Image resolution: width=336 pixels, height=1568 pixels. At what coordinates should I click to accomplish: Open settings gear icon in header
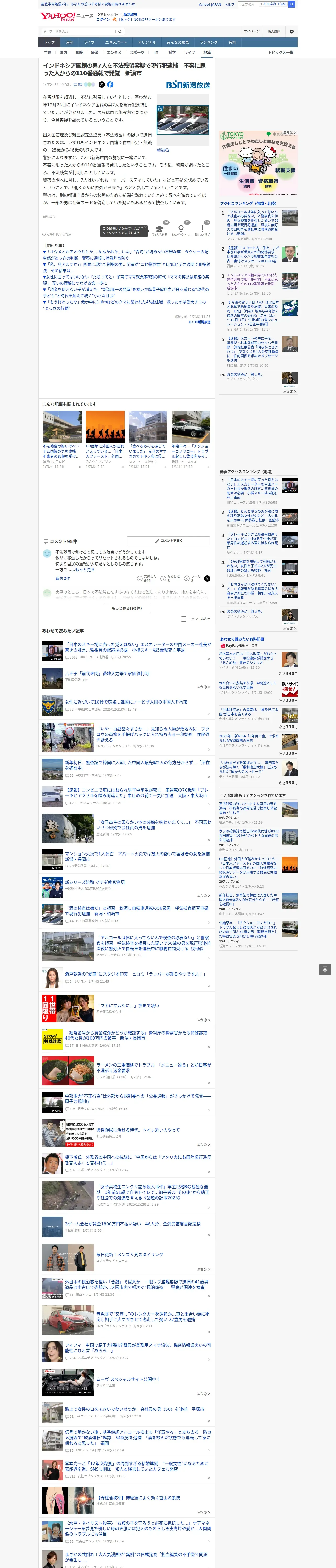[x=292, y=32]
